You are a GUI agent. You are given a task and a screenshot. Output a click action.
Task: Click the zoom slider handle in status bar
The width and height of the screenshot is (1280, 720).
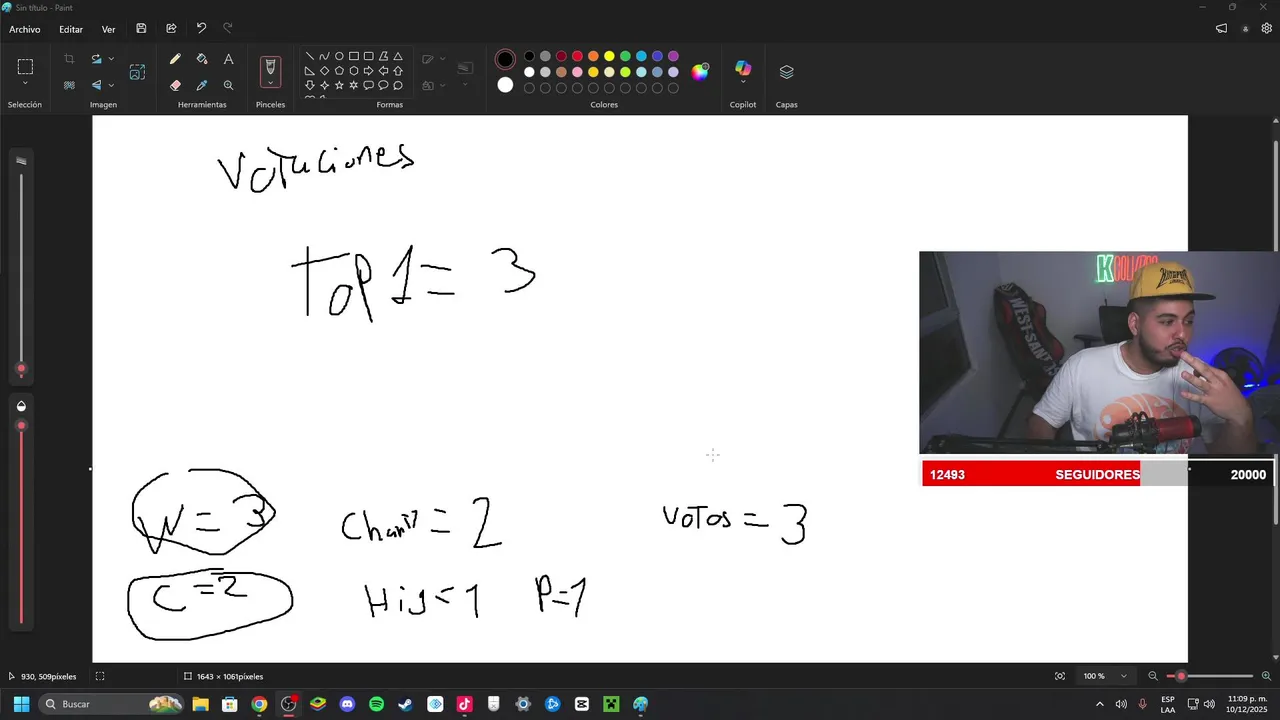click(x=1181, y=676)
